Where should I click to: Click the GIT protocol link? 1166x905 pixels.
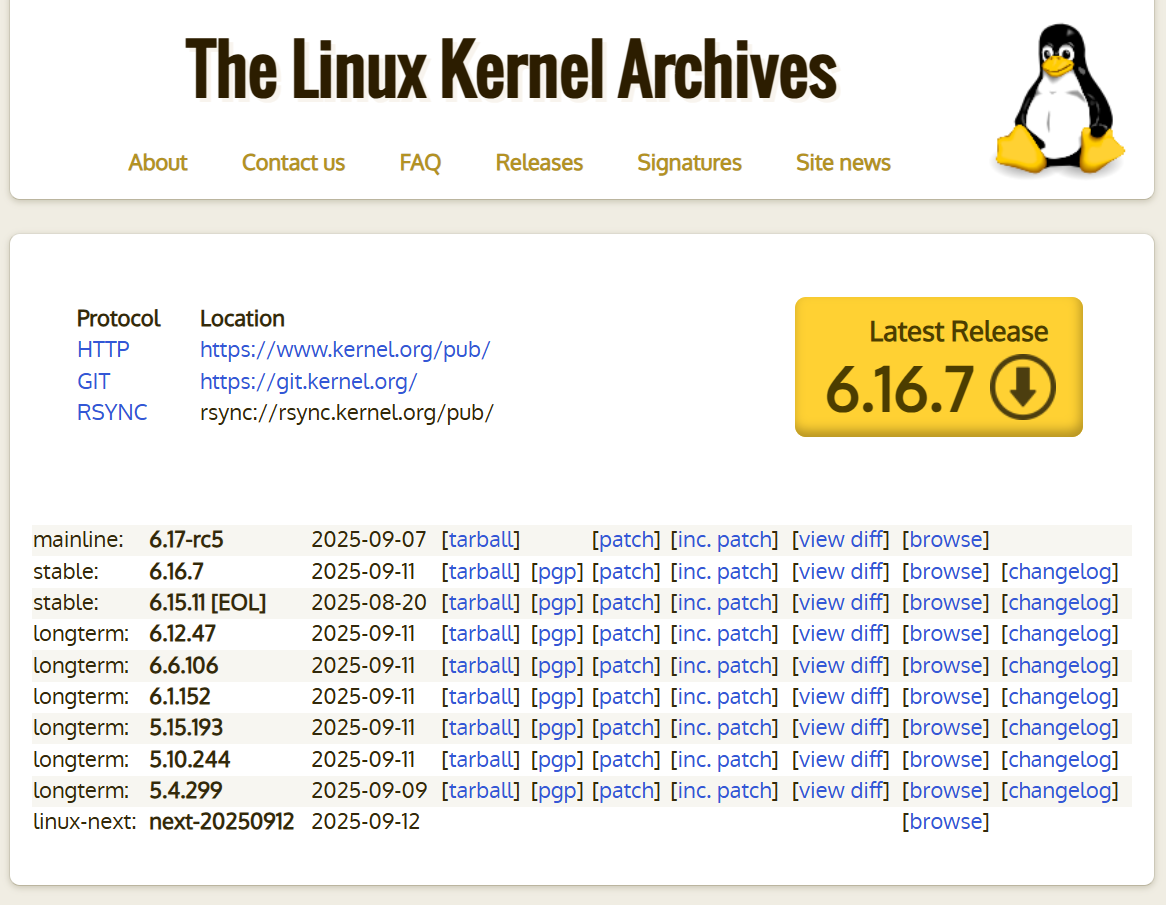coord(94,381)
